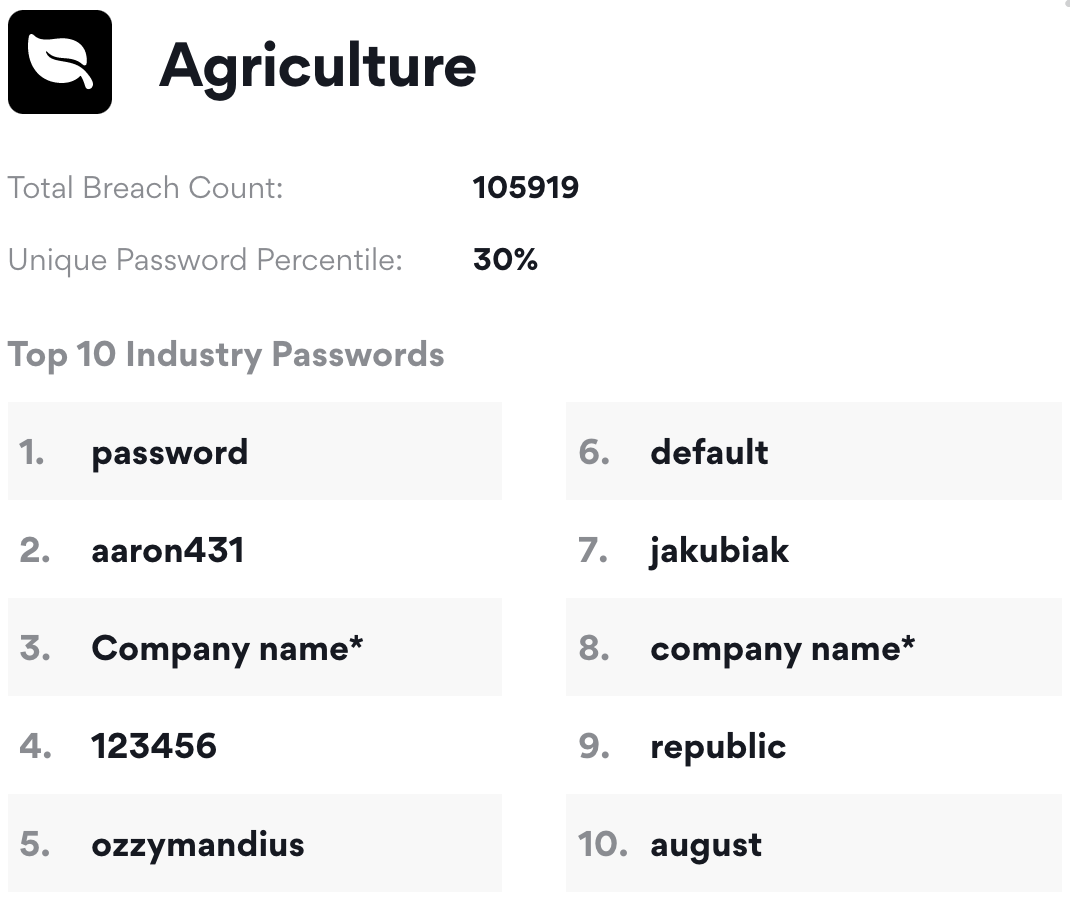This screenshot has width=1070, height=906.
Task: Click the entry 'default'
Action: [813, 451]
